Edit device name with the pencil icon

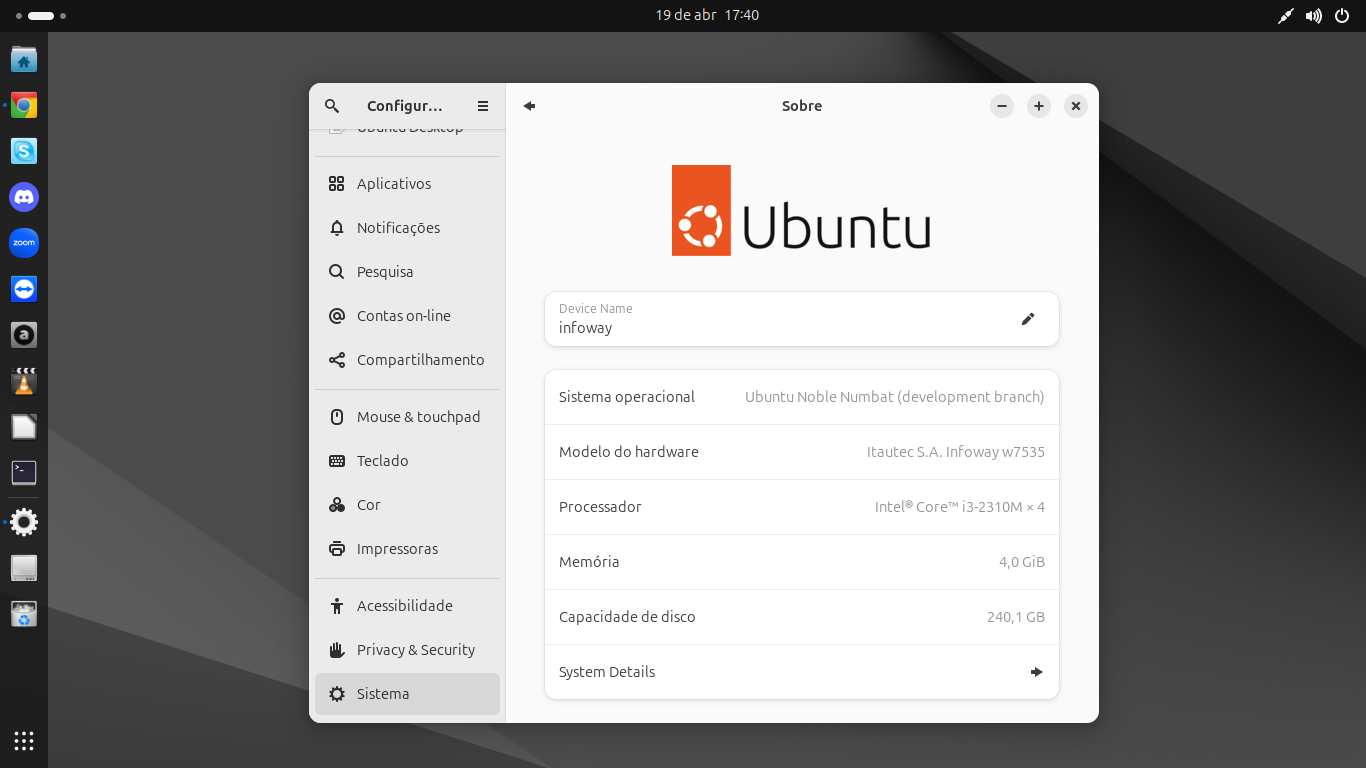1028,319
